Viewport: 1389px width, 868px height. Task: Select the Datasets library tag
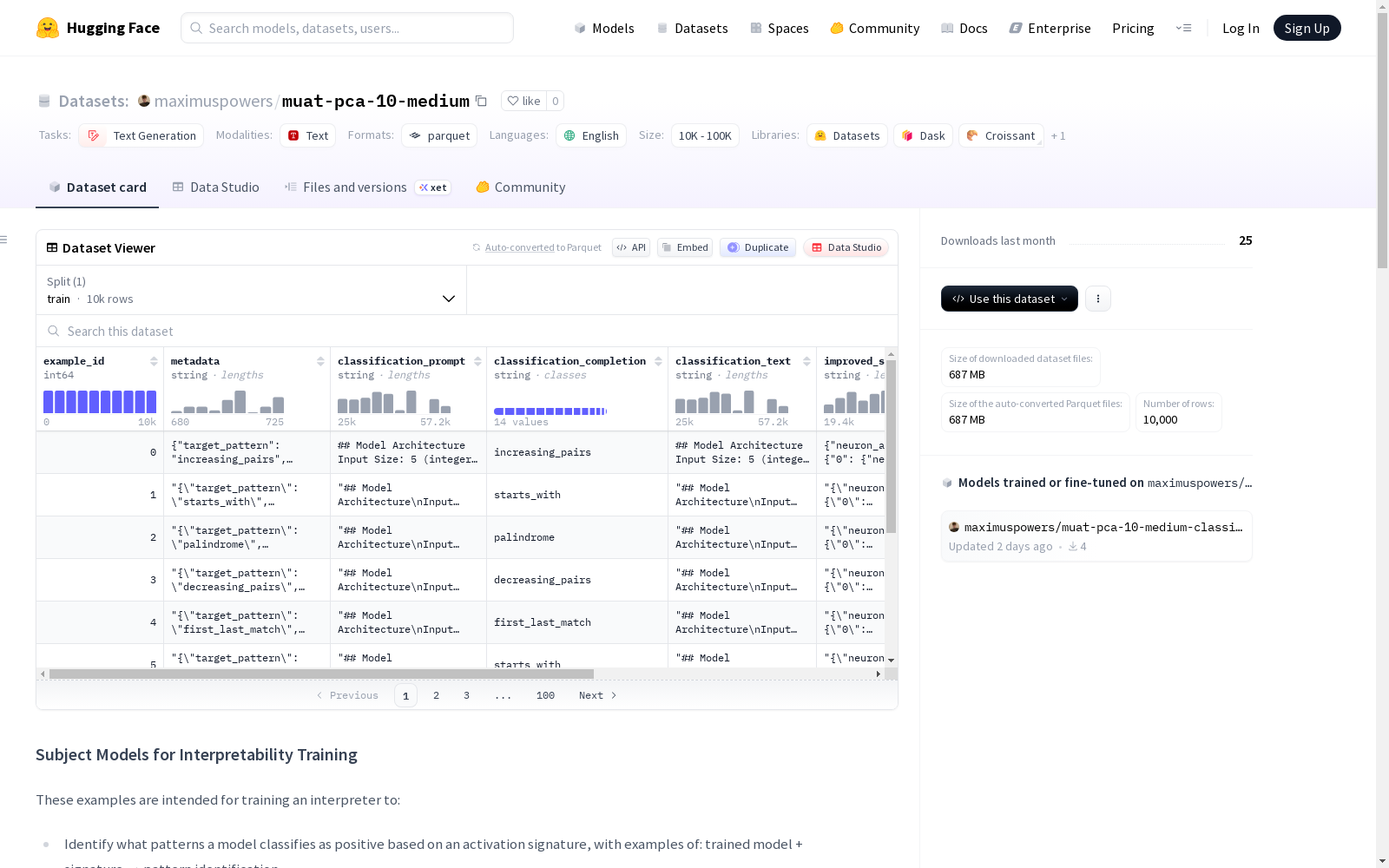click(x=847, y=135)
